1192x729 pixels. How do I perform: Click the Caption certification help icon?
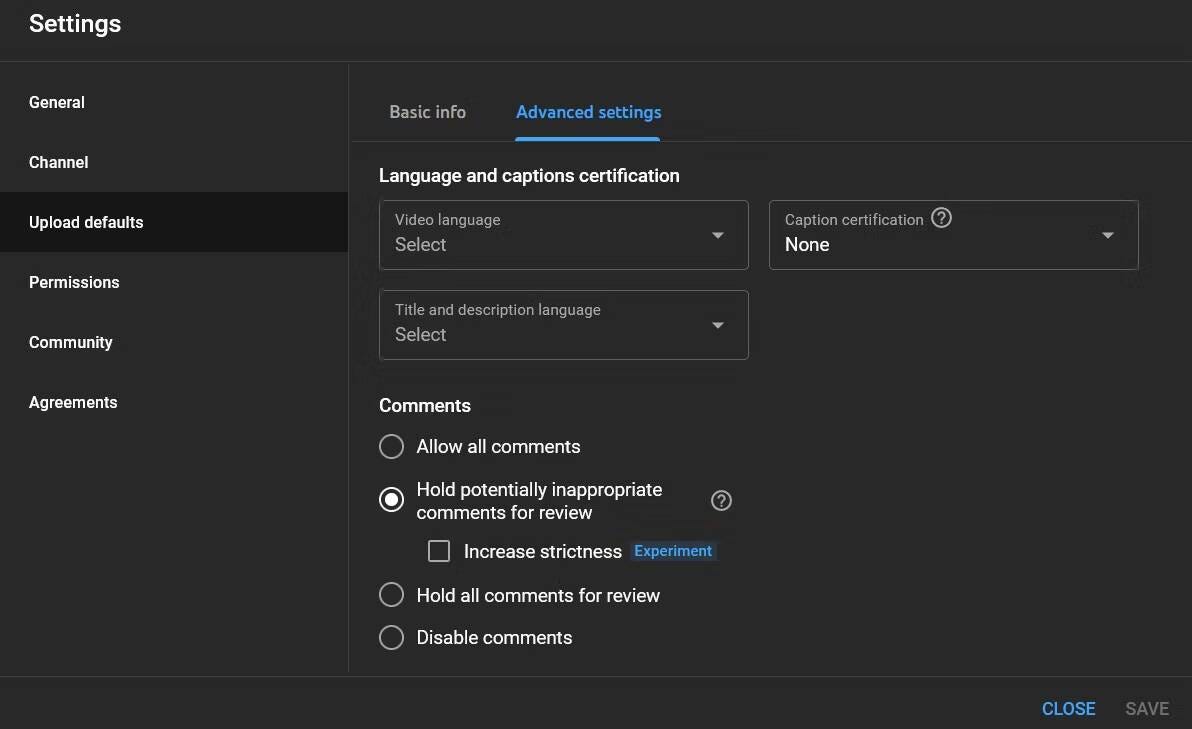pos(941,218)
